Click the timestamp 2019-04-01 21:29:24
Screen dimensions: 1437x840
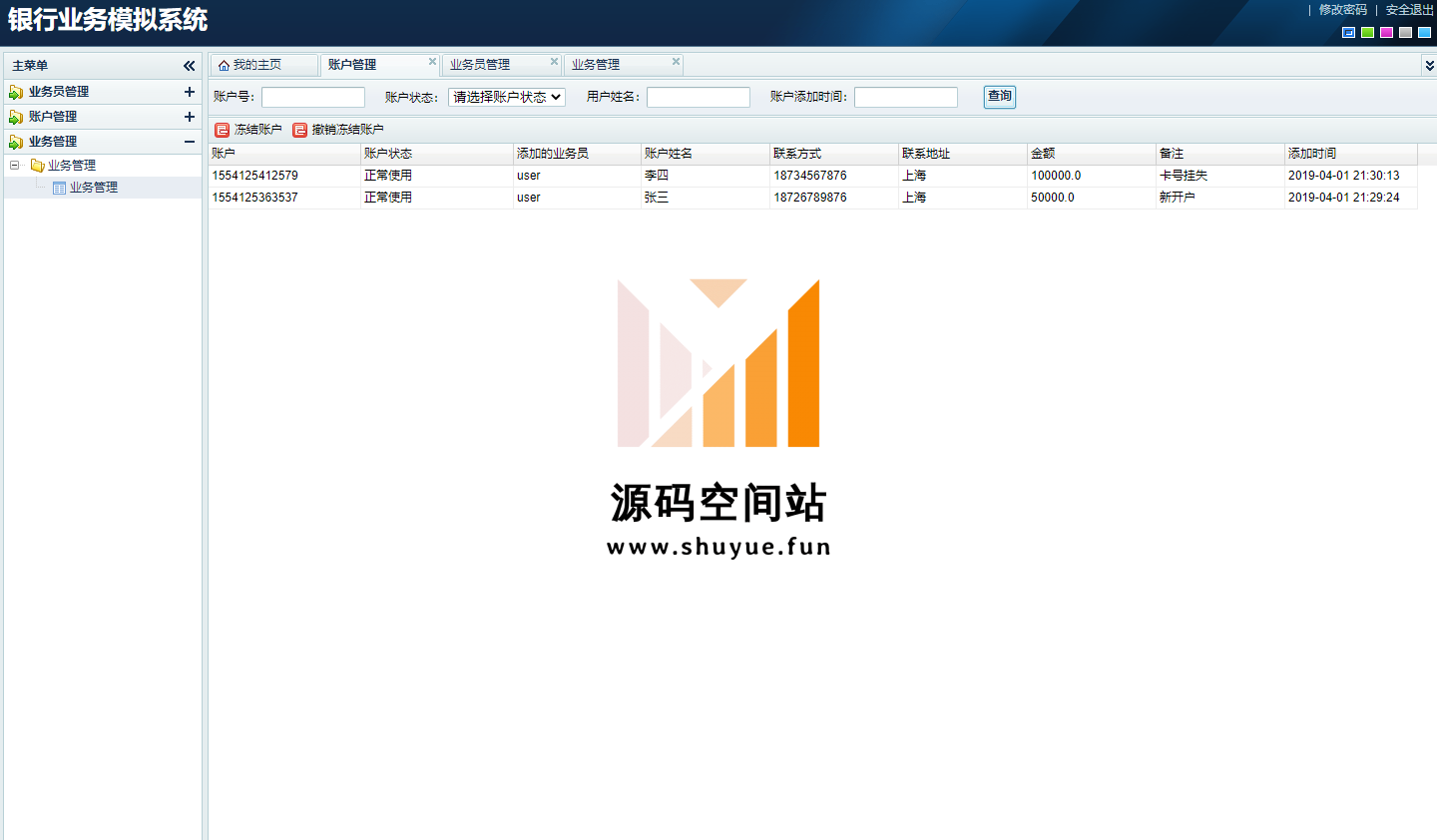[x=1344, y=198]
